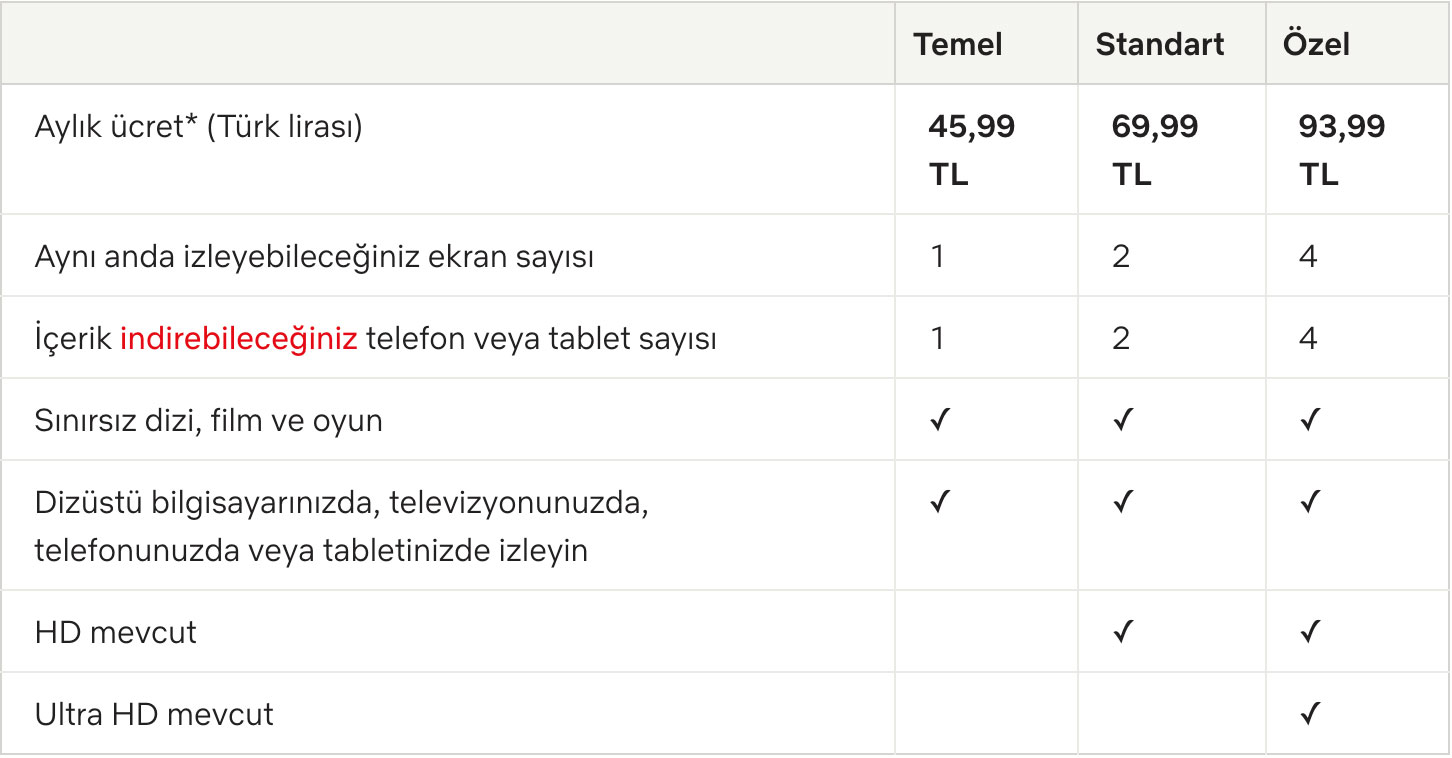Click the Temel plan column header

pos(957,45)
